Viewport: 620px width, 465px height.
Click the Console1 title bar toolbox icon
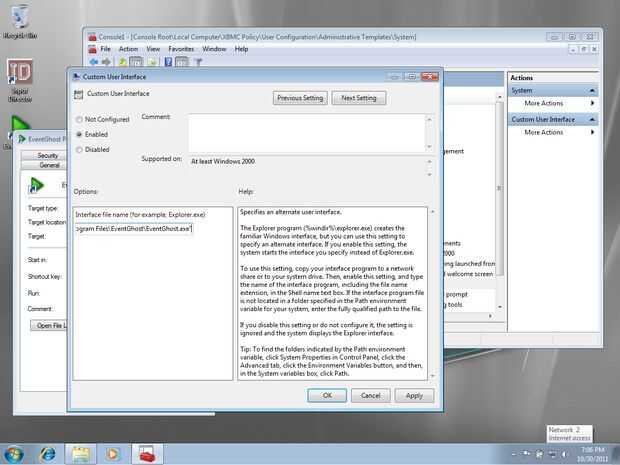pos(92,37)
